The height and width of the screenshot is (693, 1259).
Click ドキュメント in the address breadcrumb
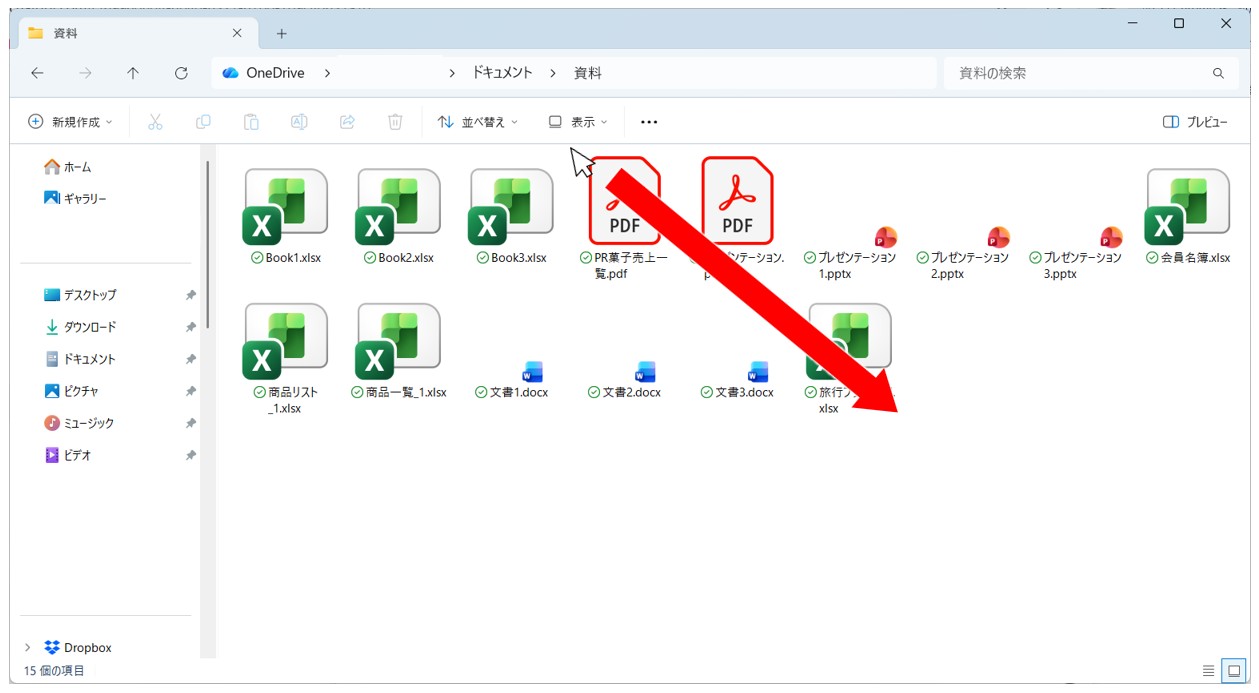[x=502, y=73]
